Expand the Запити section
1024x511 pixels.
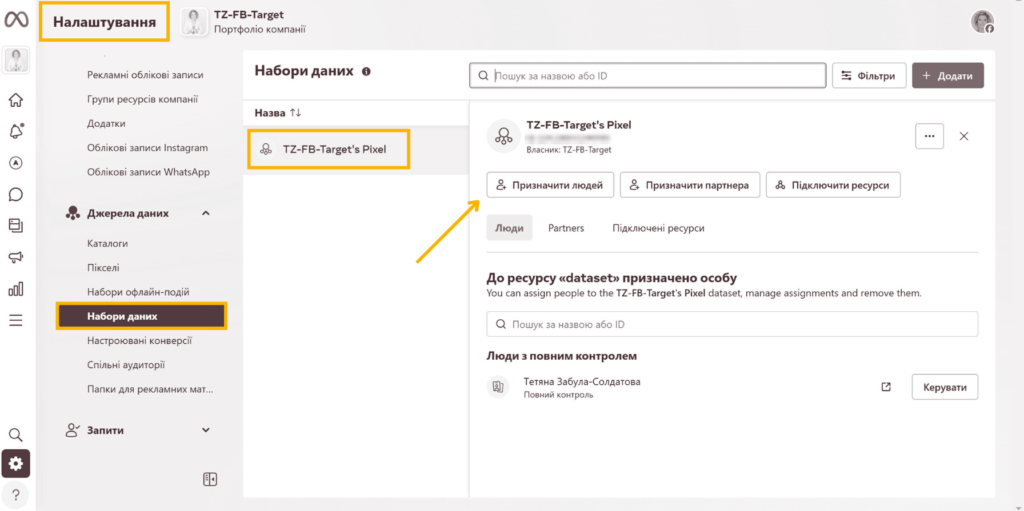206,431
